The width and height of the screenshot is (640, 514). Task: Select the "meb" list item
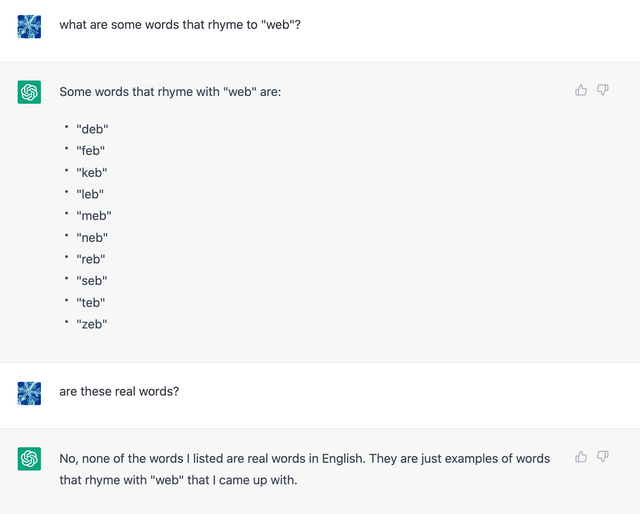94,216
